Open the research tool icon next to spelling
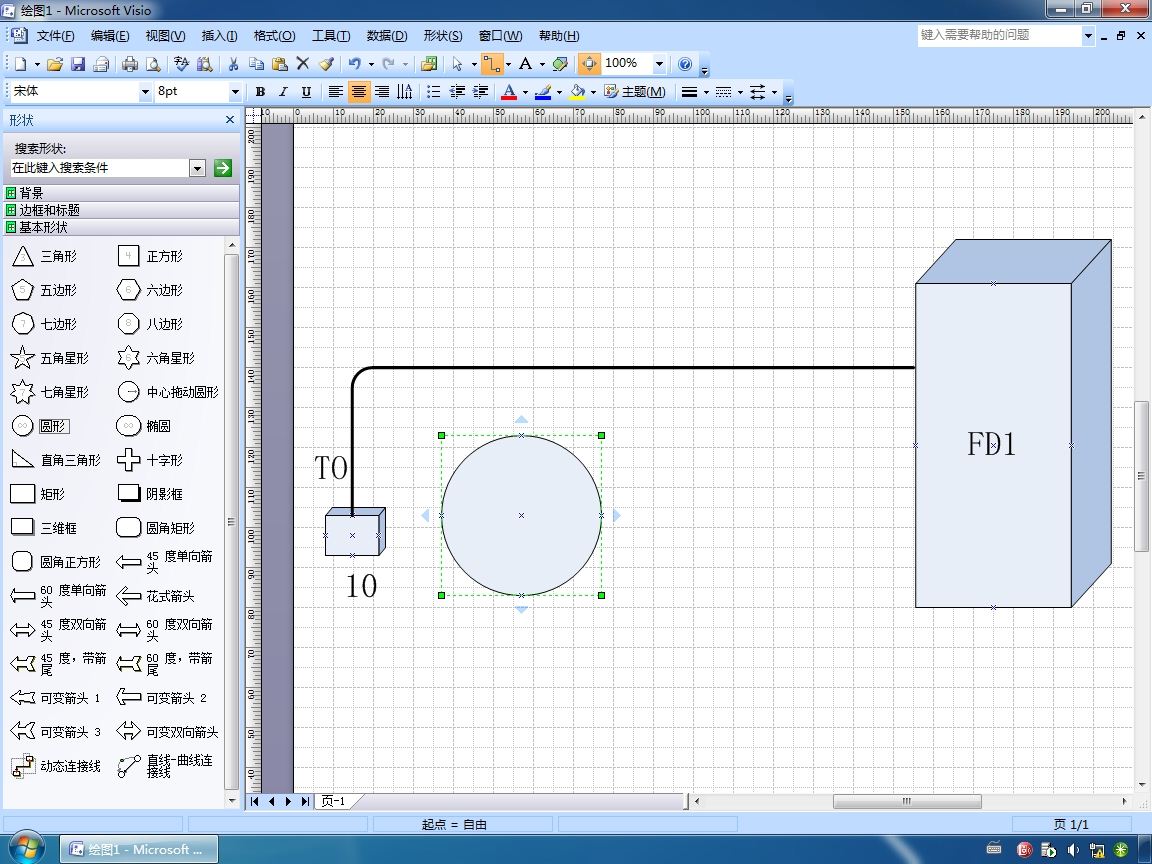The height and width of the screenshot is (864, 1152). point(204,64)
